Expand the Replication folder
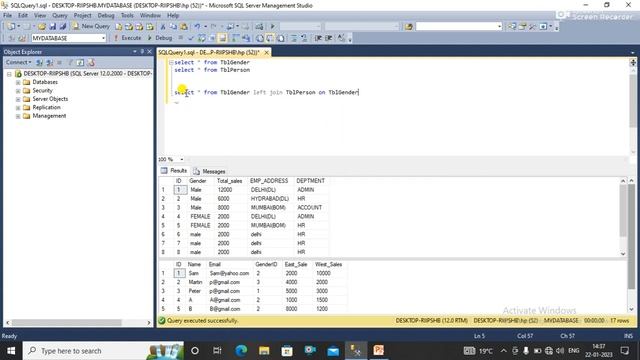 (18, 108)
